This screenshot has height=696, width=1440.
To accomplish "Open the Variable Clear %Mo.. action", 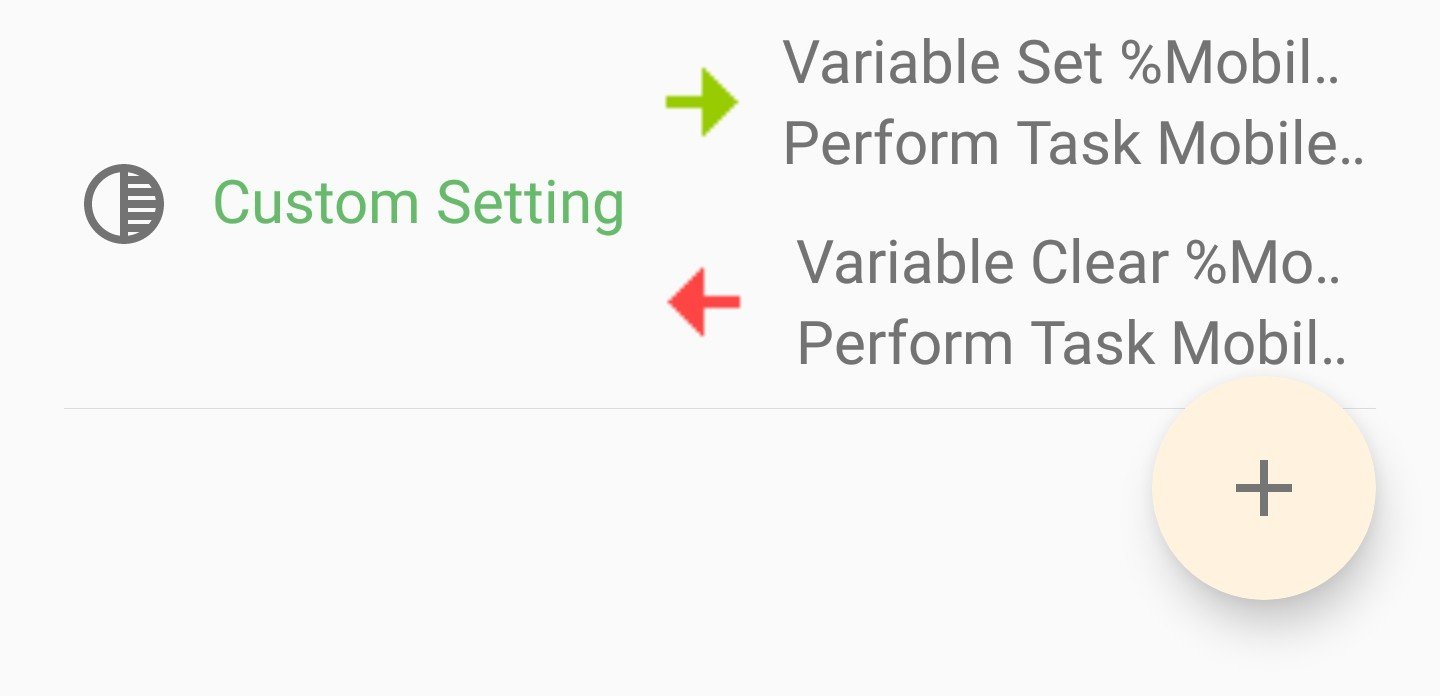I will pyautogui.click(x=1068, y=263).
